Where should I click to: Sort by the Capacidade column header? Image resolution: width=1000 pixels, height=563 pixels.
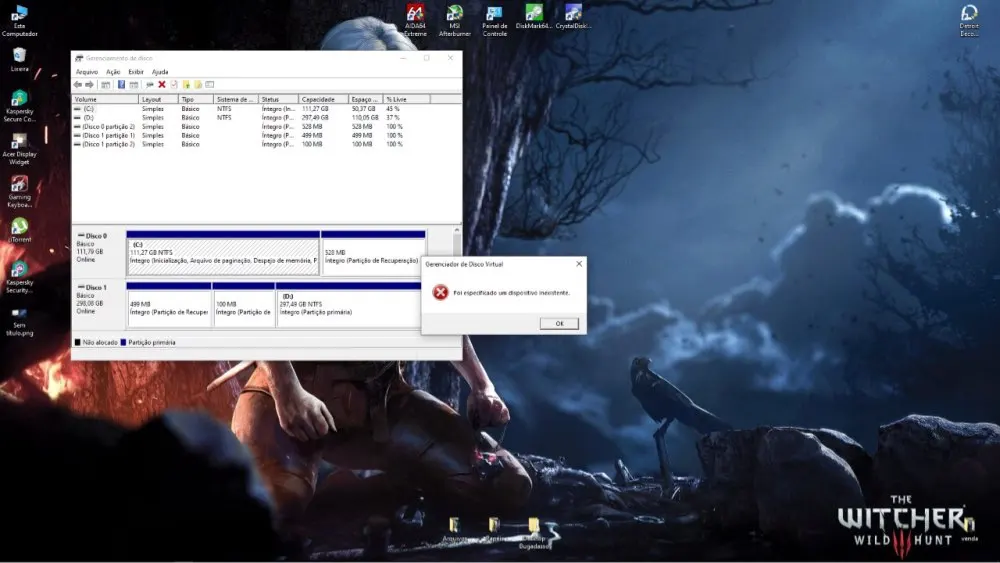[x=324, y=99]
